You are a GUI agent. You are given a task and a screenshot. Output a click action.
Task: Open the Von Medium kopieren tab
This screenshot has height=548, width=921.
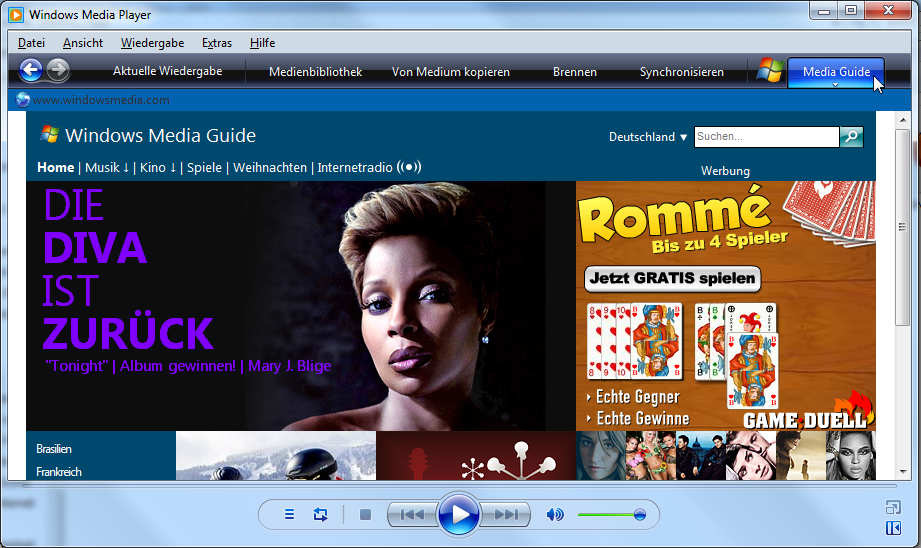point(451,72)
